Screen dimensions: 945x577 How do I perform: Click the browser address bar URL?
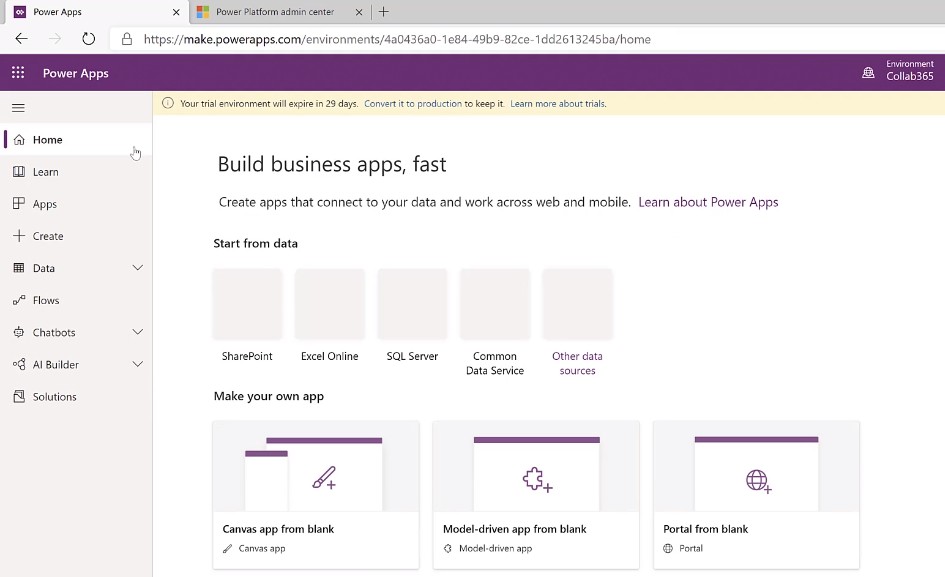[x=397, y=39]
